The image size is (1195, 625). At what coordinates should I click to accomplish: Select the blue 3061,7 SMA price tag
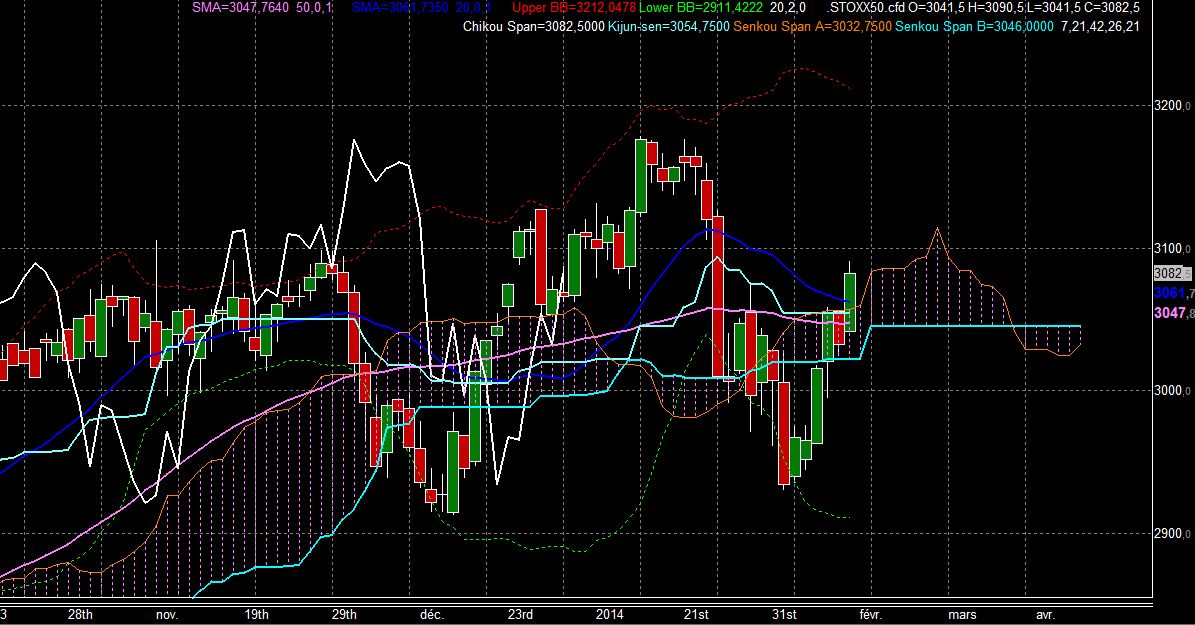click(1174, 293)
